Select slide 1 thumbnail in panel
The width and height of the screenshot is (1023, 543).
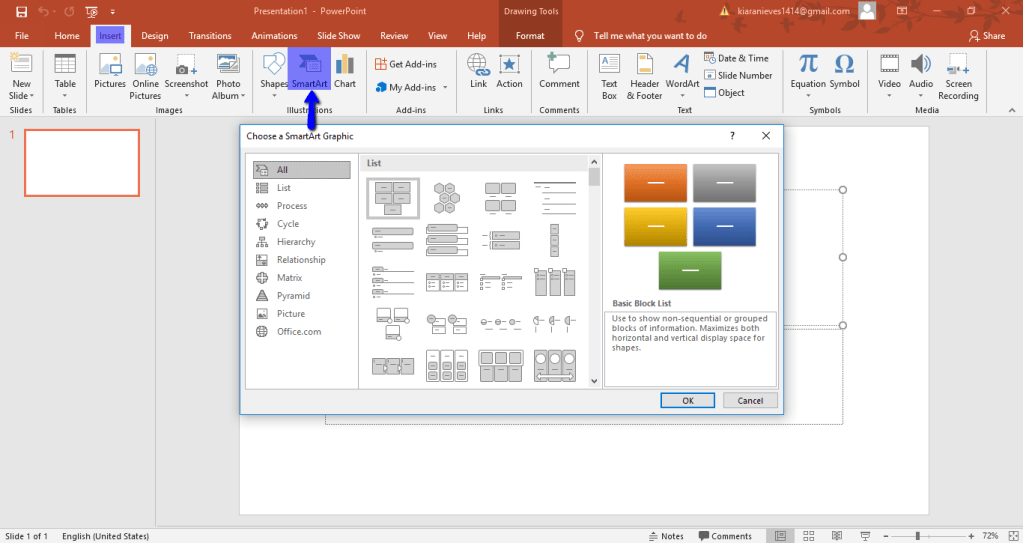[x=82, y=163]
